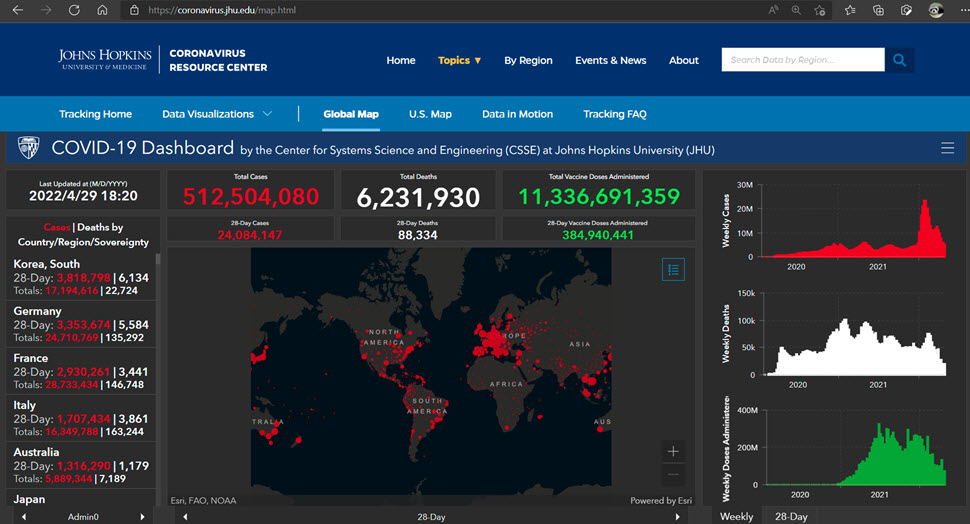Click the 28-Day Cases value 24,084,147
This screenshot has width=970, height=524.
pos(250,235)
